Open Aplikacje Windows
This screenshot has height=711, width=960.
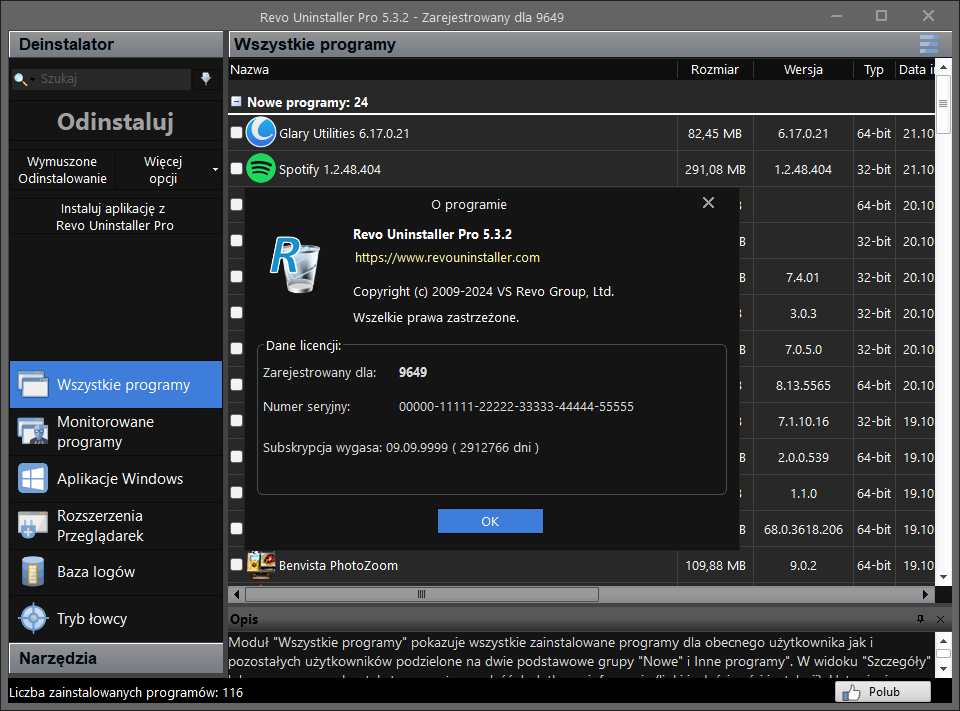pos(116,479)
